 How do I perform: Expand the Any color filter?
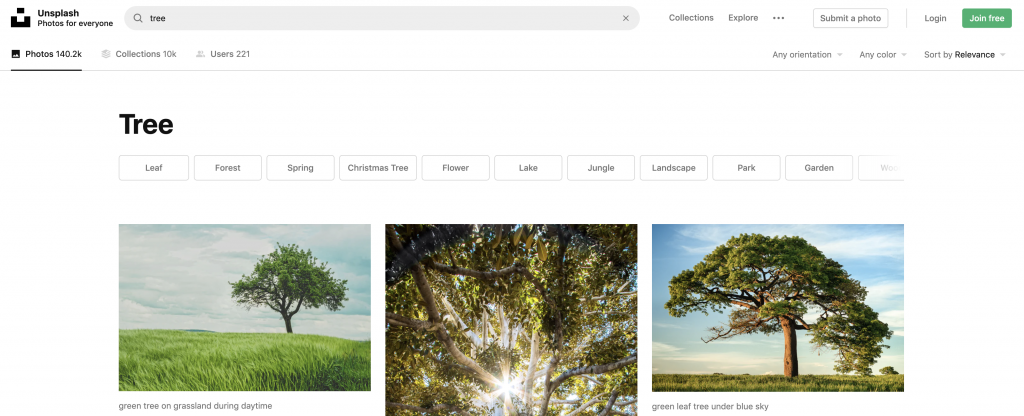coord(883,55)
